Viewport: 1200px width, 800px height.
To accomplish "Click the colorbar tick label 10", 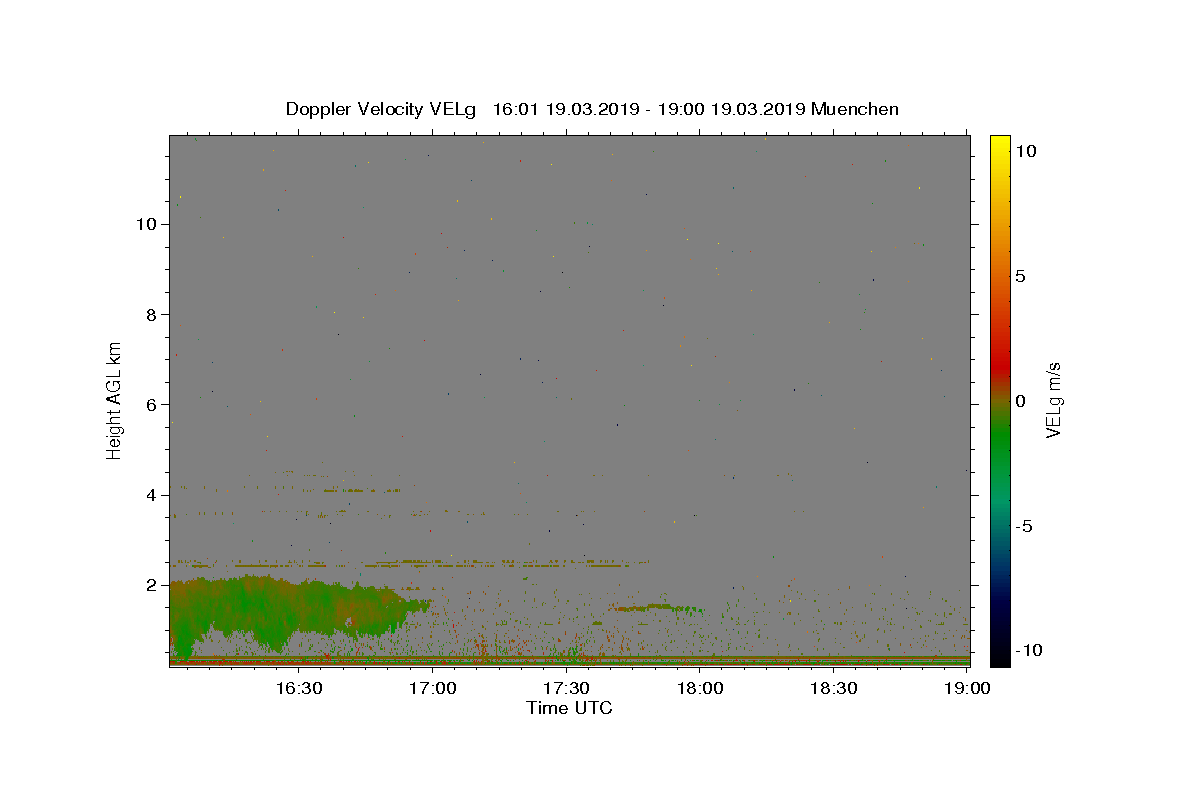I will pos(1025,150).
